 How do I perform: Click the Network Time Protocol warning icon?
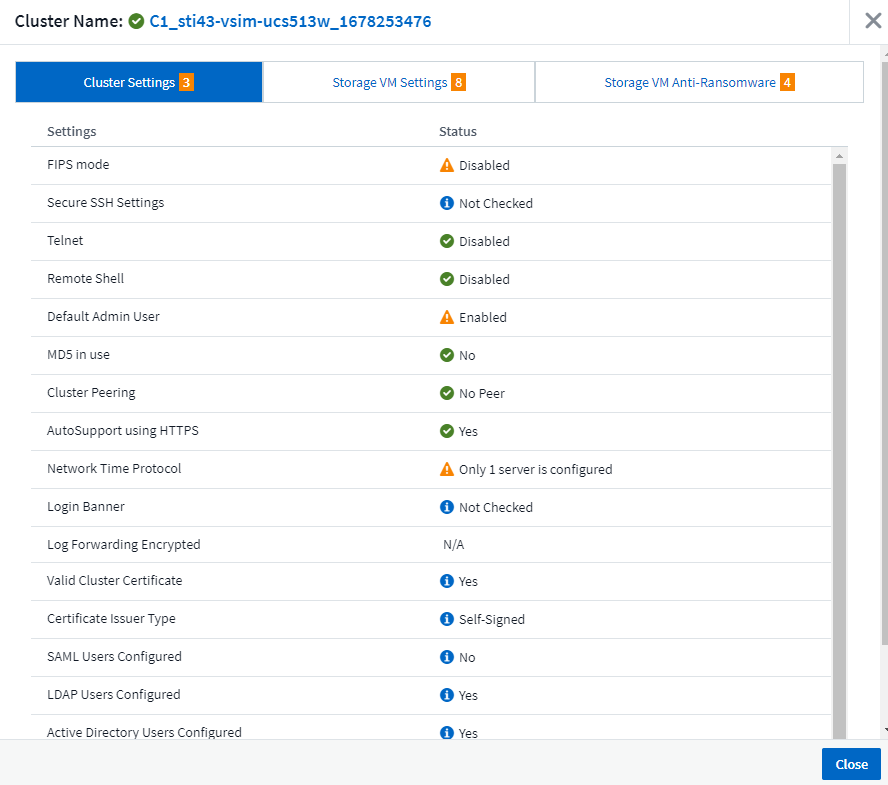tap(447, 469)
